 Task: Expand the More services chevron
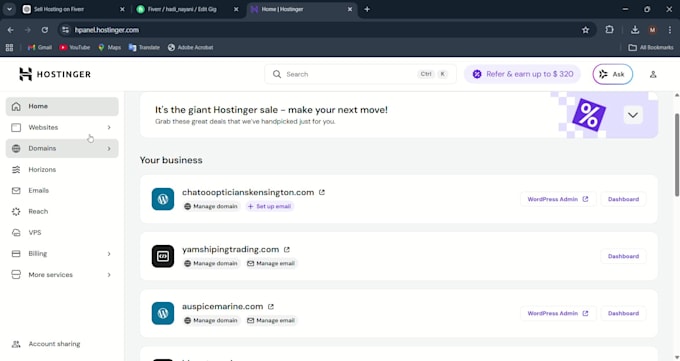click(x=109, y=275)
